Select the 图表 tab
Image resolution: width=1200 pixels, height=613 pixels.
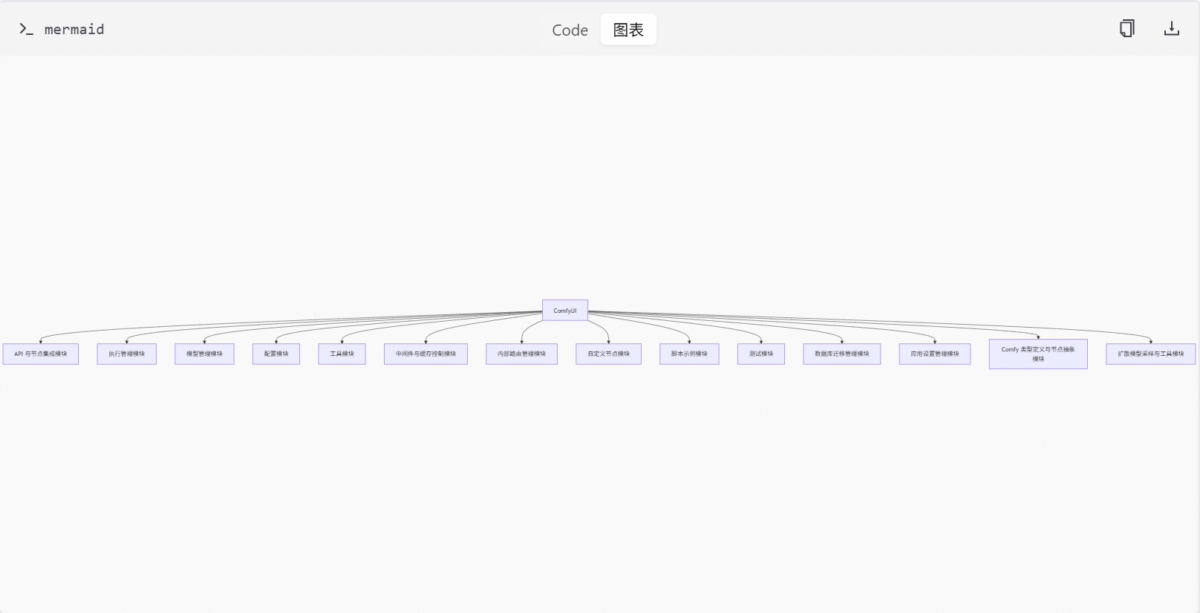pyautogui.click(x=628, y=30)
